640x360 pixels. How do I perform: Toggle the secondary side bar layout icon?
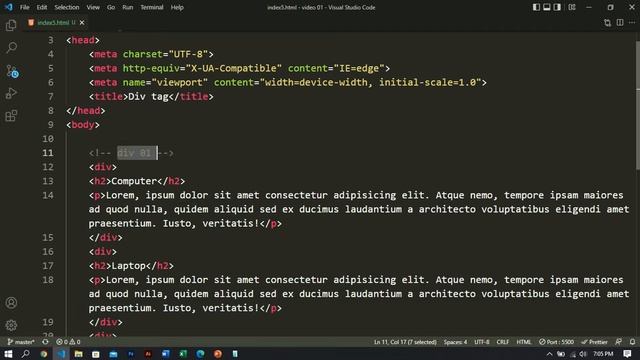(x=557, y=7)
